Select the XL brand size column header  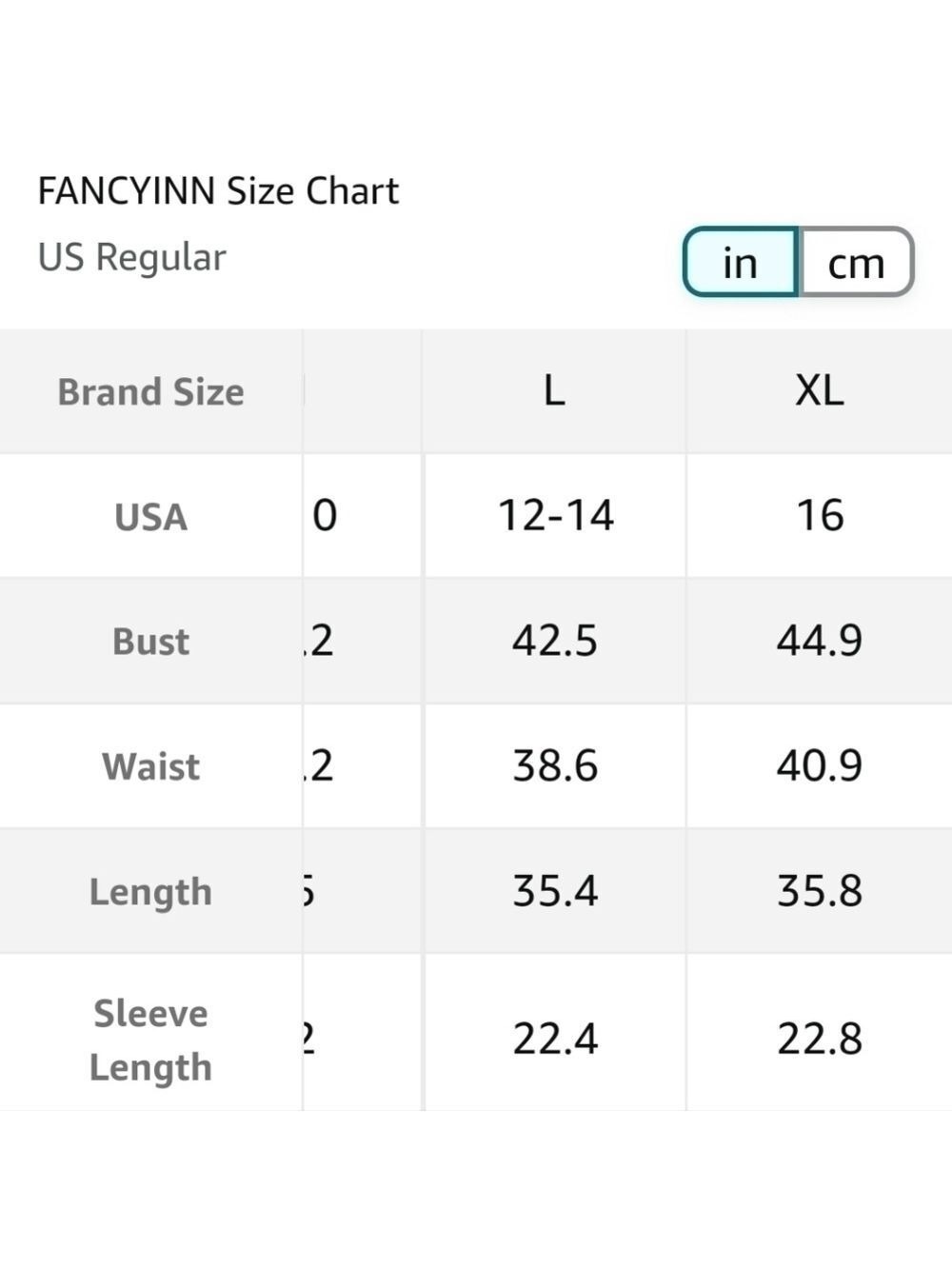[x=820, y=390]
